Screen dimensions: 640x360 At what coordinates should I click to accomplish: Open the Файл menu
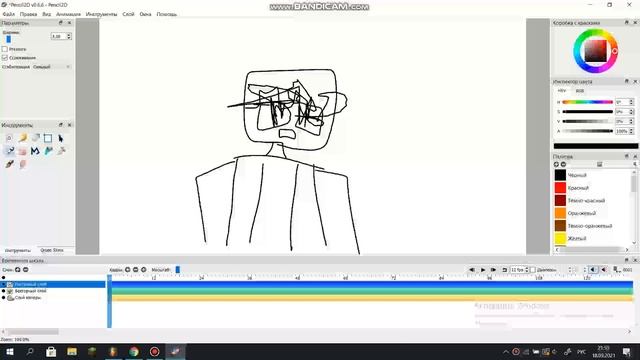9,14
